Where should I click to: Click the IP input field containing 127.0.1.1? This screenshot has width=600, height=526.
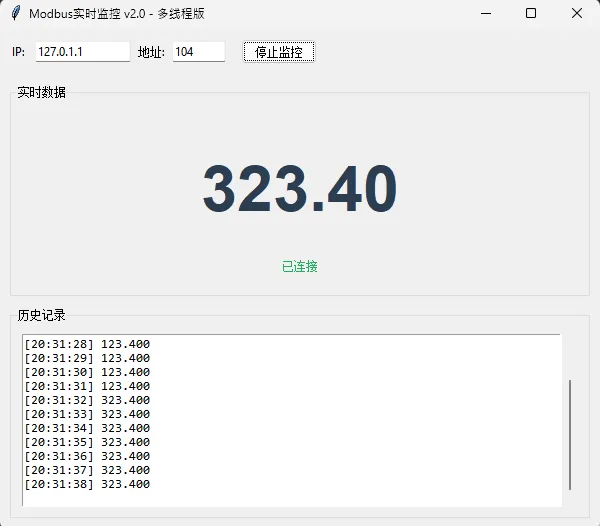pos(82,52)
